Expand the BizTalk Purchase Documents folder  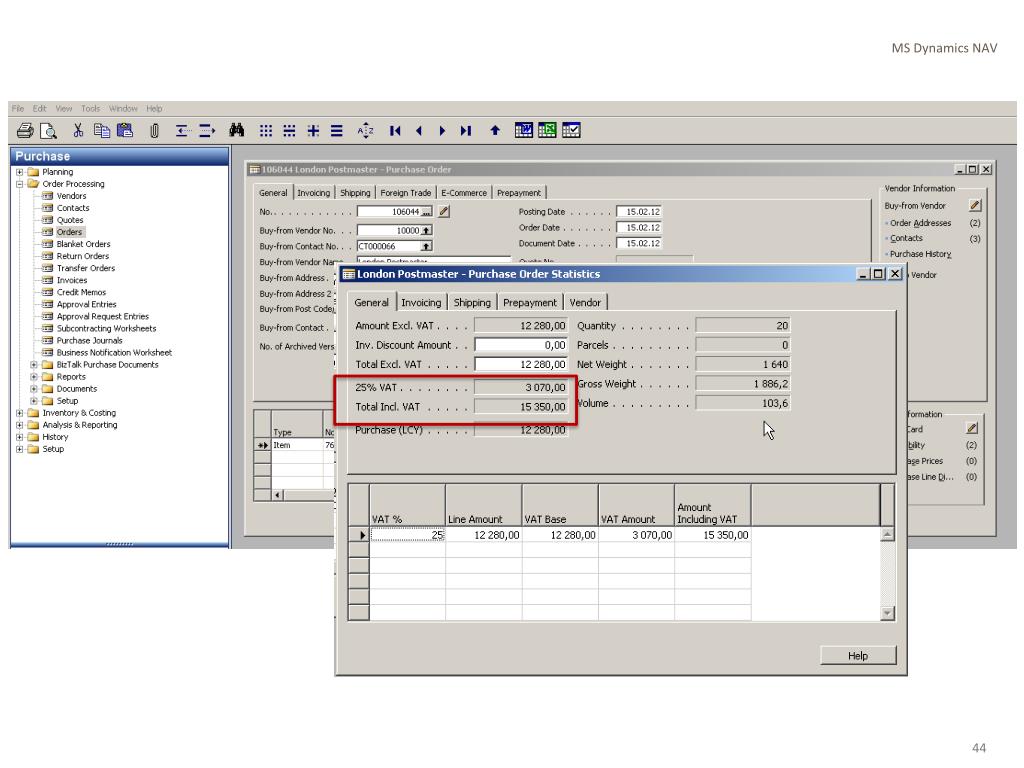[34, 365]
